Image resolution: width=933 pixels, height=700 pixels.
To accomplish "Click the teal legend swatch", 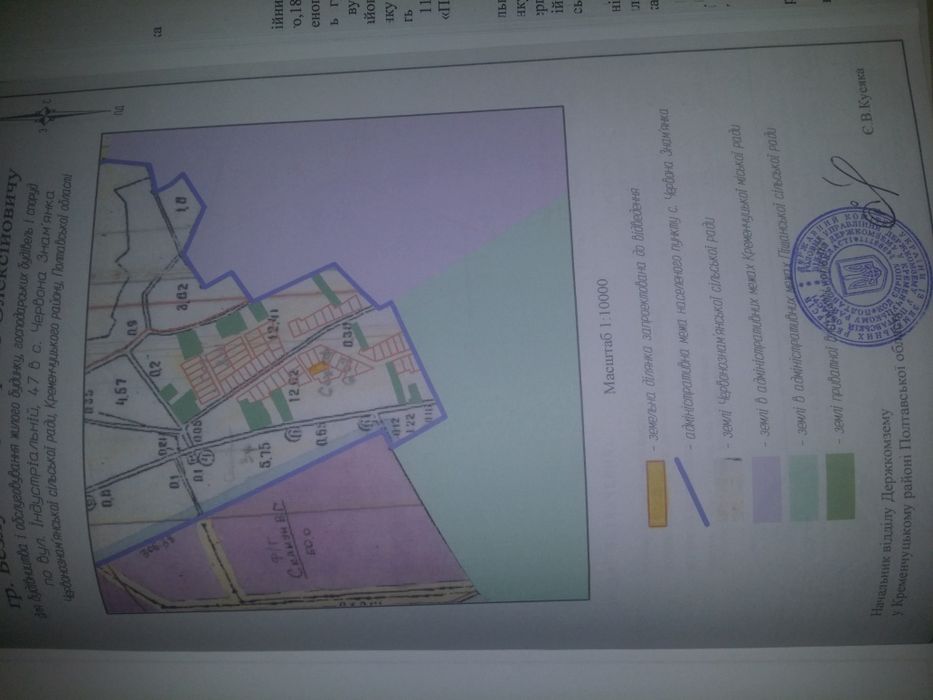I will pos(803,488).
